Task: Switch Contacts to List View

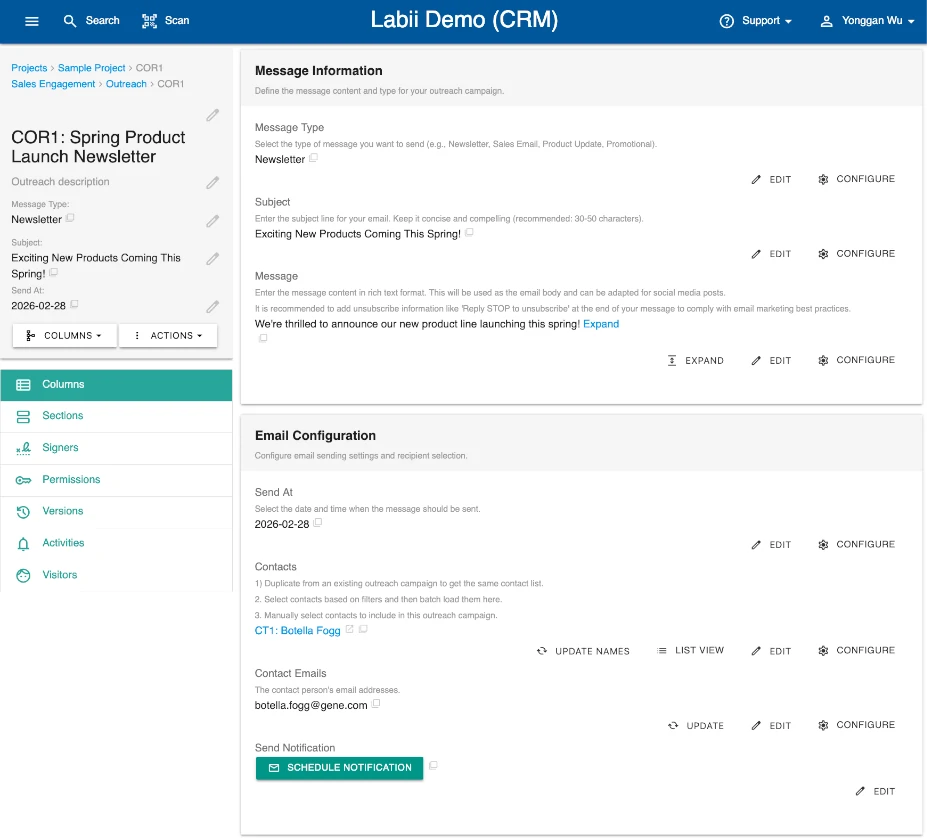Action: point(690,651)
